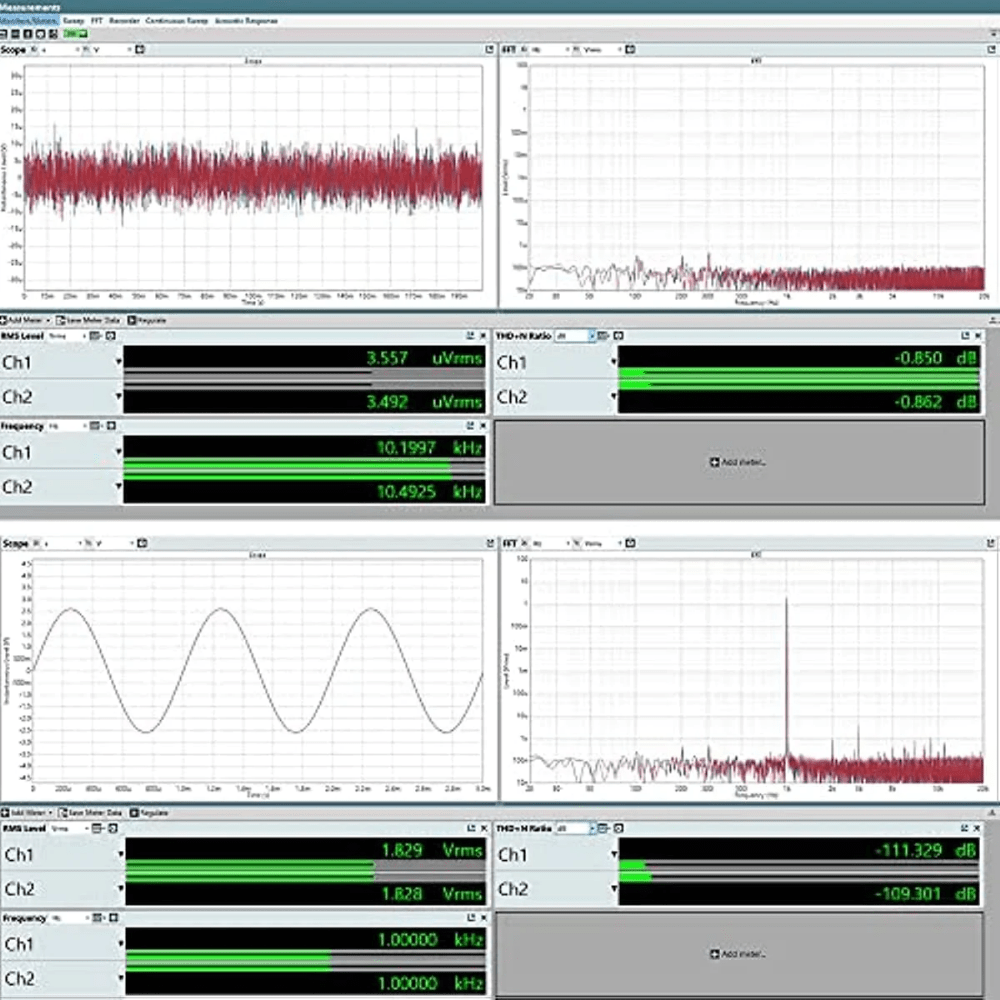Expand Ch1 arrow on the 1.829 Vrms meter
Screen dimensions: 1000x1000
119,855
